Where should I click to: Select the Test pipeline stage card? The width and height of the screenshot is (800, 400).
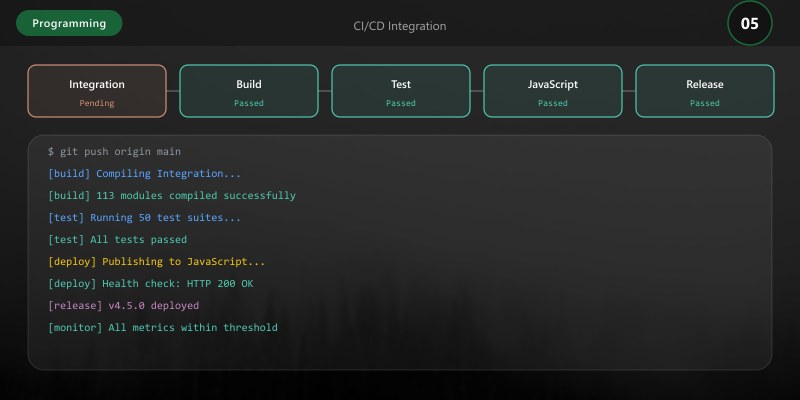pos(401,91)
